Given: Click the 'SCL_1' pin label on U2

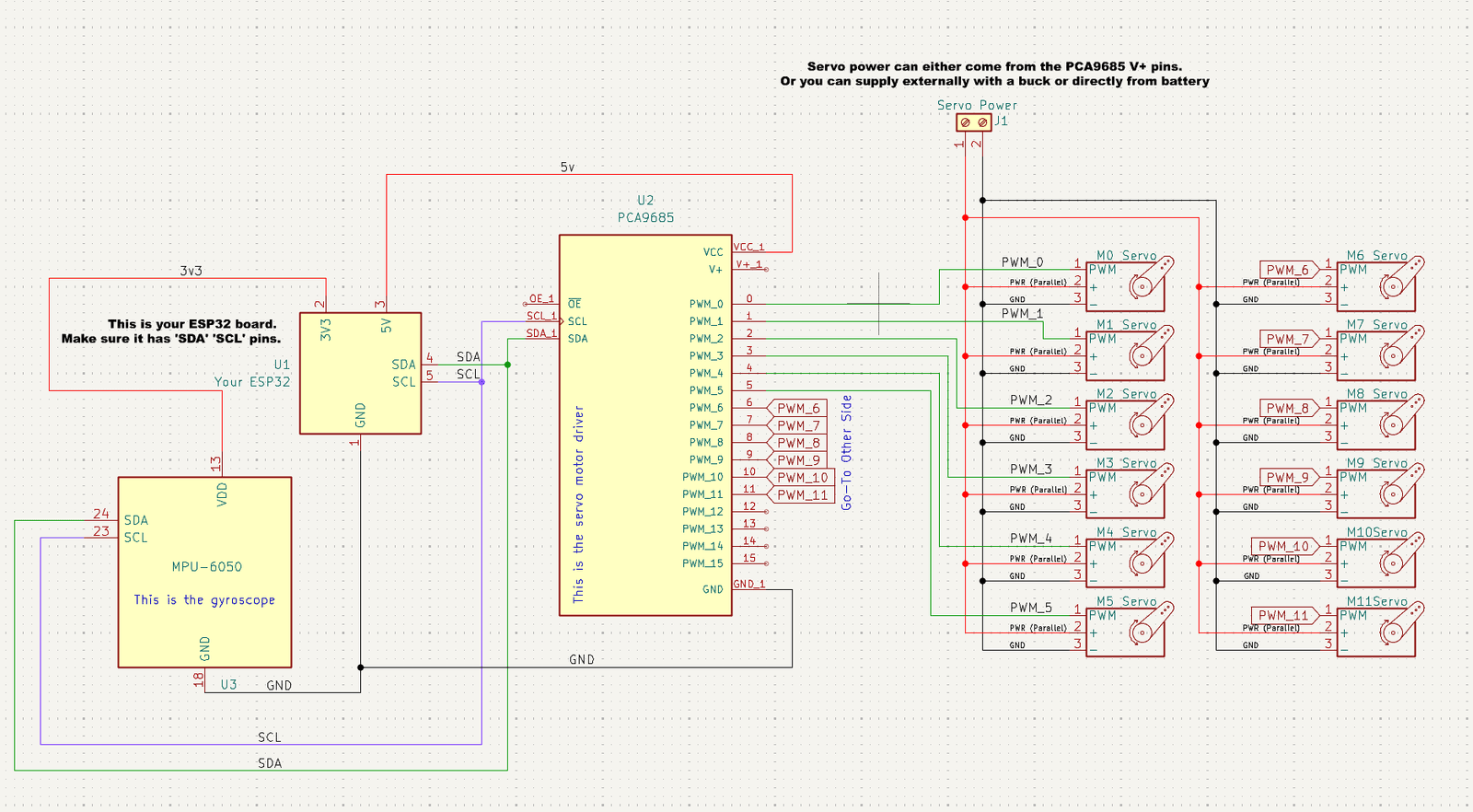Looking at the screenshot, I should pos(541,316).
